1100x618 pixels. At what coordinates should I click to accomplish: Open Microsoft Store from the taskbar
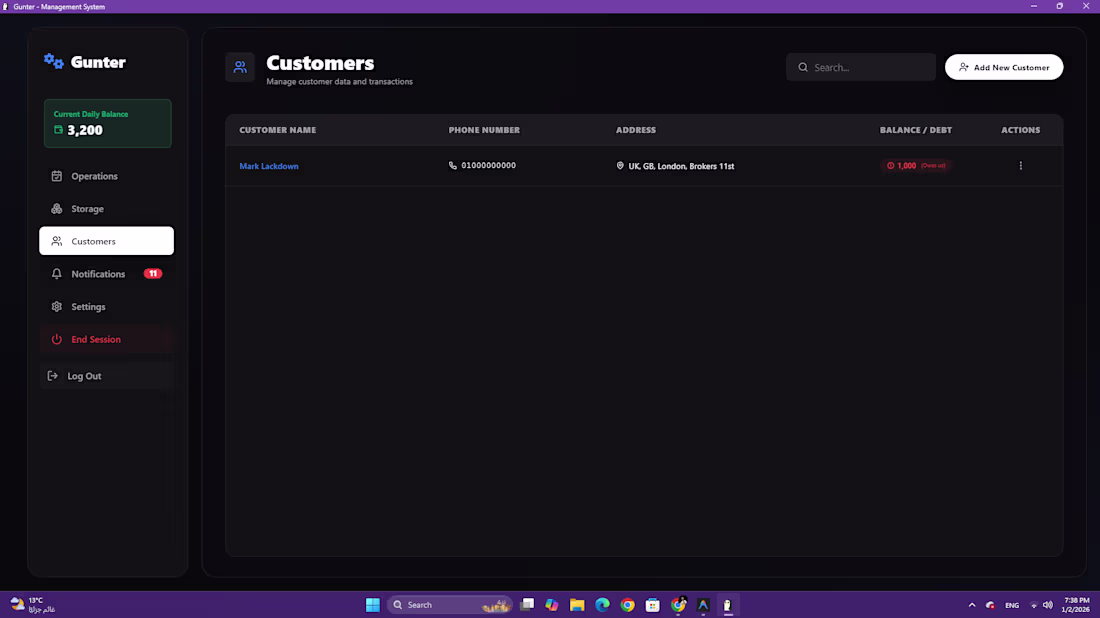[x=653, y=605]
